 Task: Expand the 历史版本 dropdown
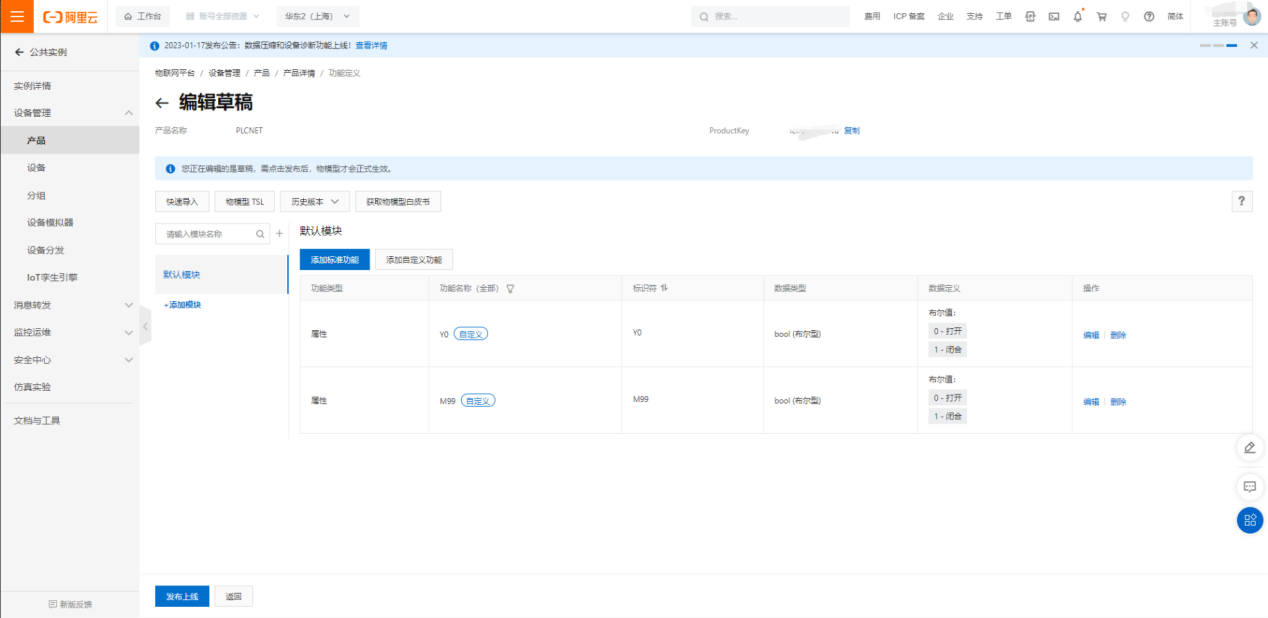click(314, 202)
